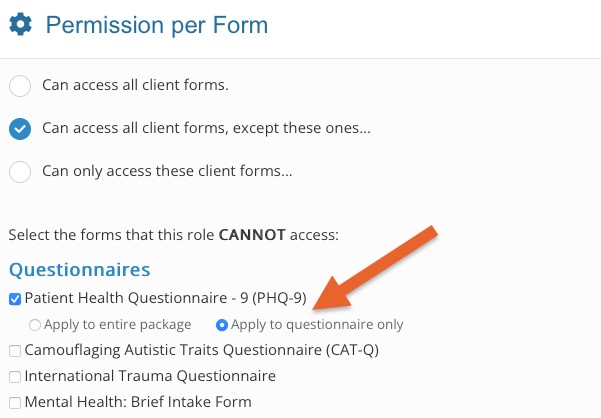
Task: Select the 'Apply to questionnaire only' radio button
Action: (222, 325)
